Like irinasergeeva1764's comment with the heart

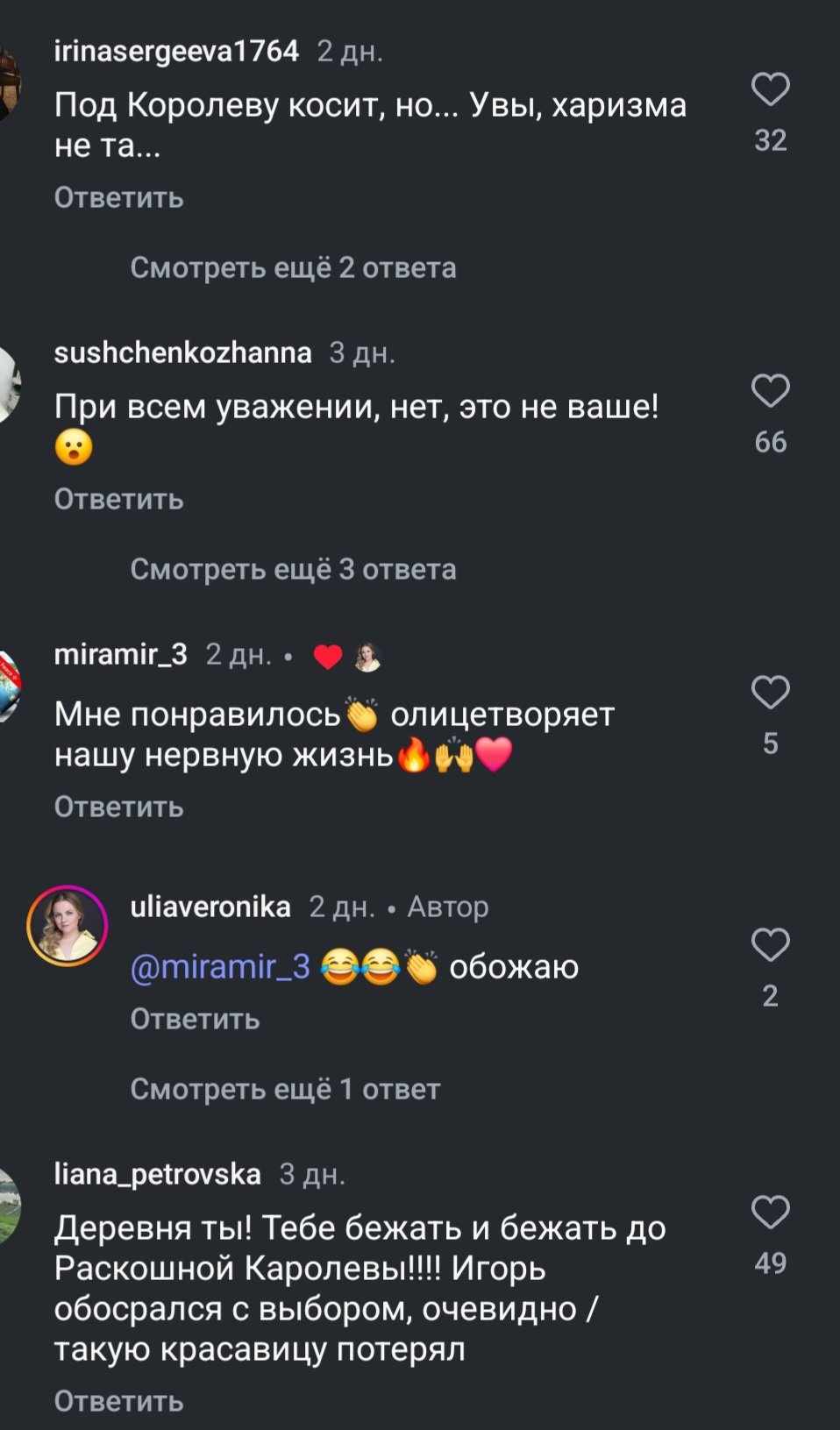[771, 89]
